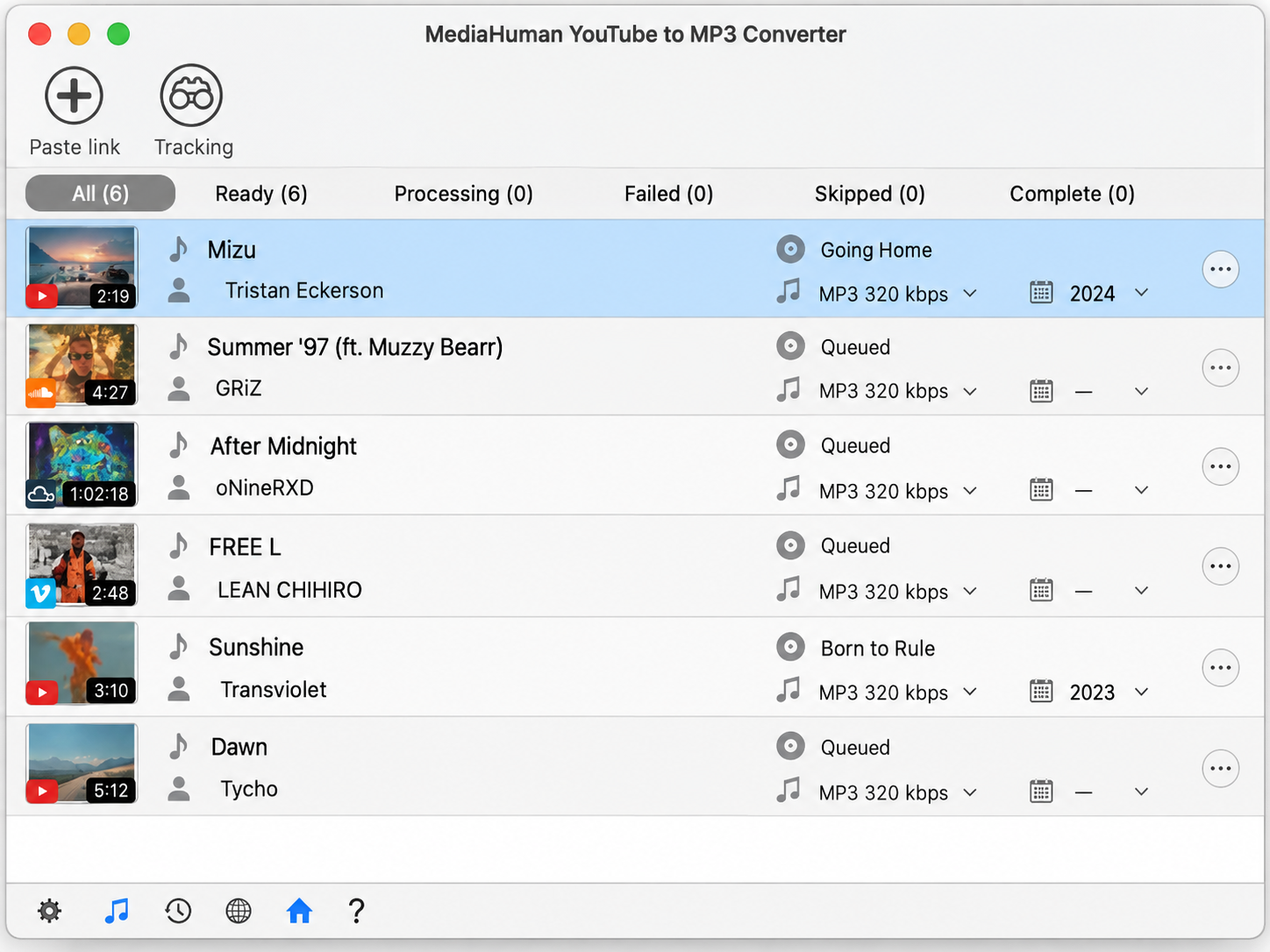1270x952 pixels.
Task: Switch to the Complete (0) tab
Action: [x=1072, y=194]
